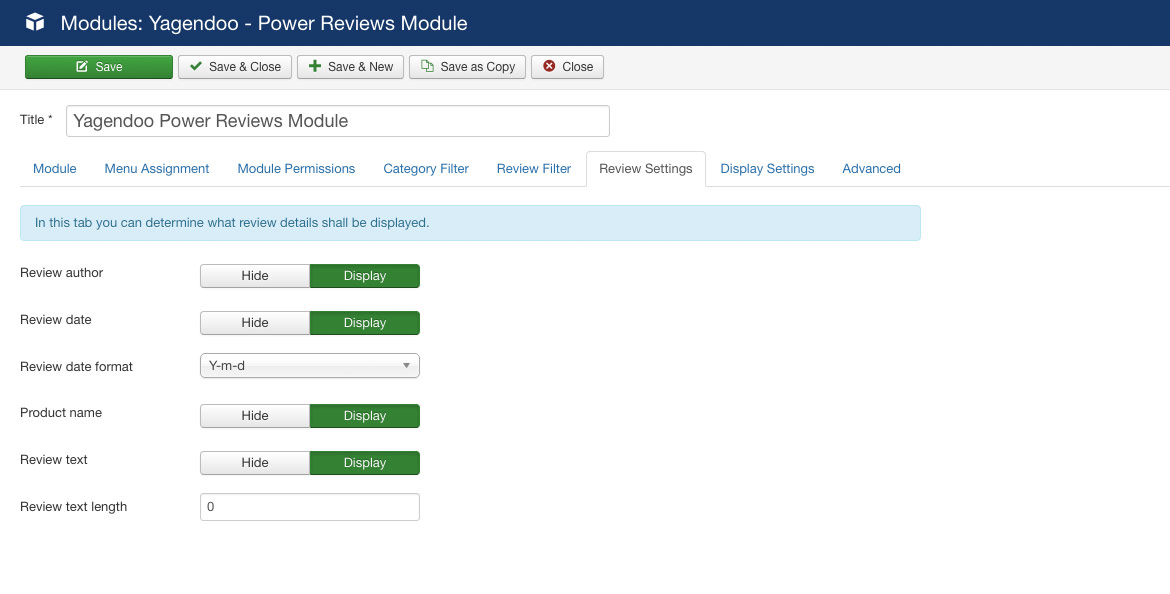Click Save & New
The height and width of the screenshot is (594, 1170).
click(x=351, y=66)
